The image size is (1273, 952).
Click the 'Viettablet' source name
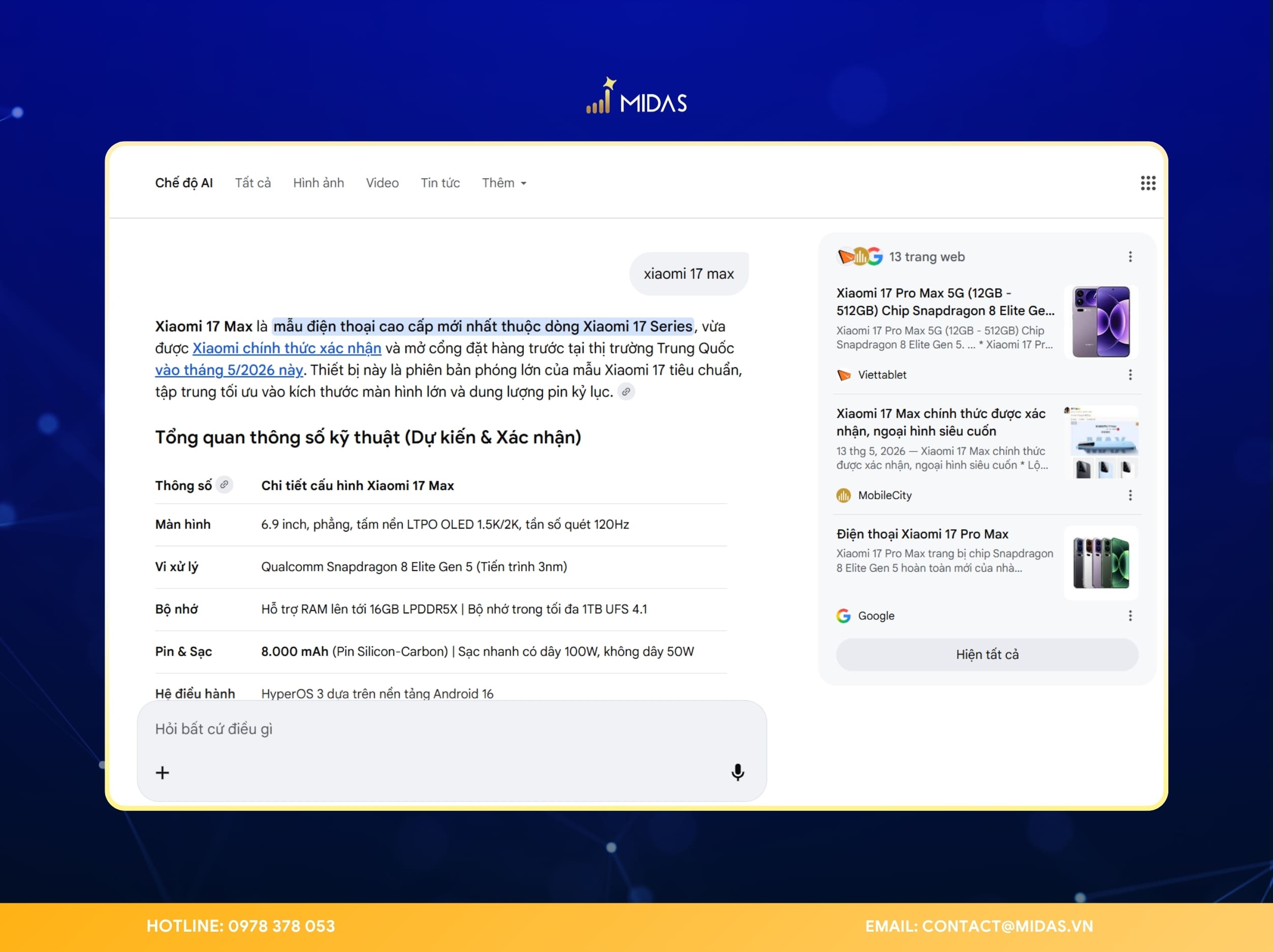pos(882,375)
